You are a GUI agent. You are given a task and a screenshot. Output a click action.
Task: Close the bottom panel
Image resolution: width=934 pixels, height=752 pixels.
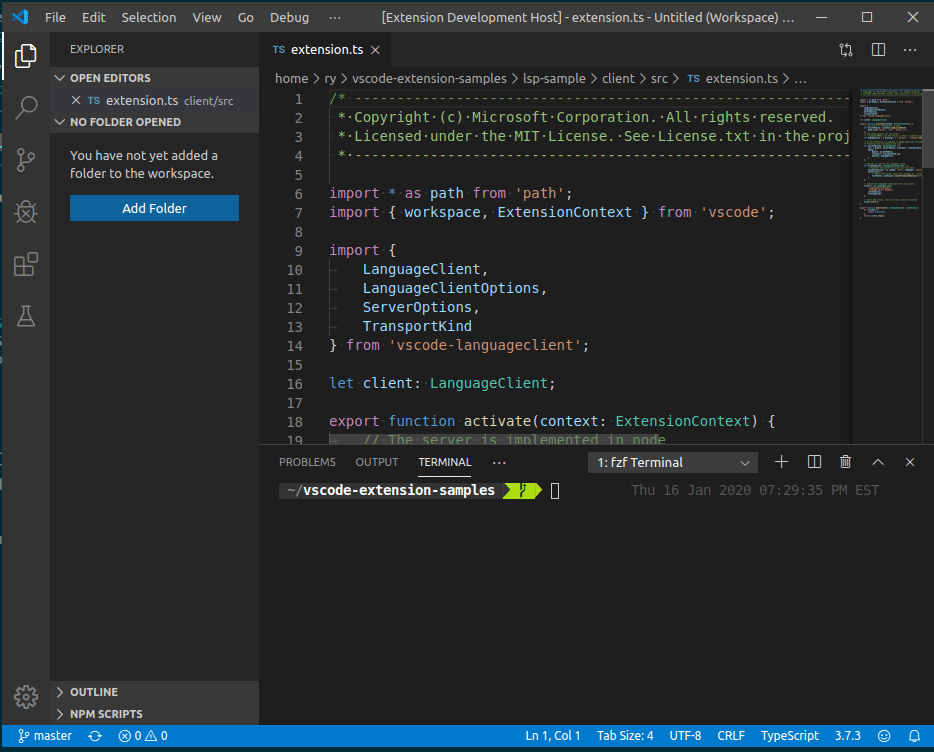(x=910, y=462)
